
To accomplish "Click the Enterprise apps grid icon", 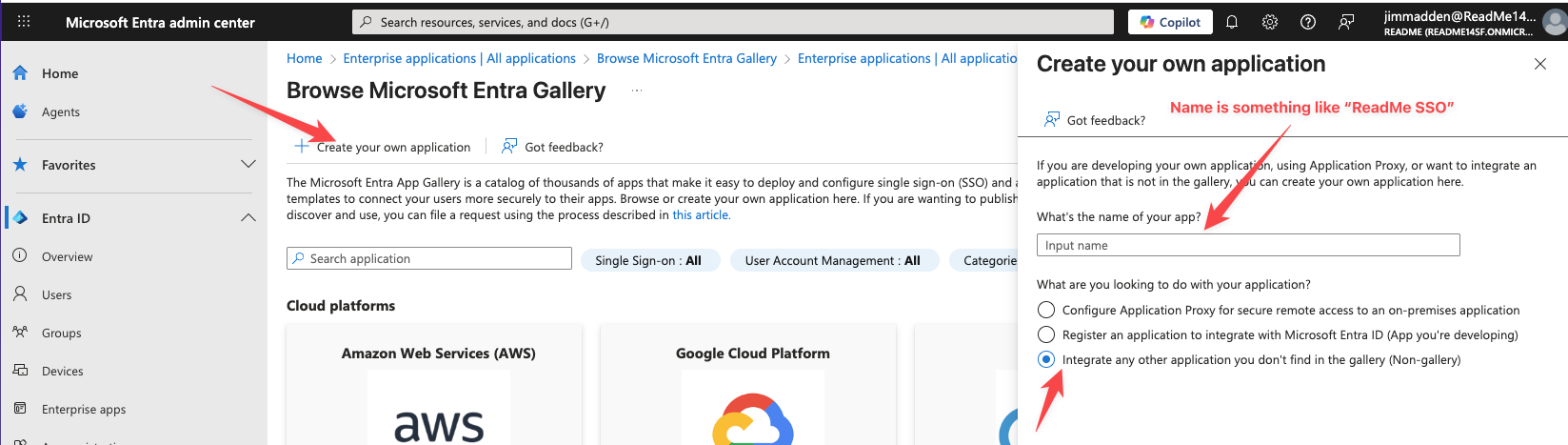I will (x=20, y=408).
